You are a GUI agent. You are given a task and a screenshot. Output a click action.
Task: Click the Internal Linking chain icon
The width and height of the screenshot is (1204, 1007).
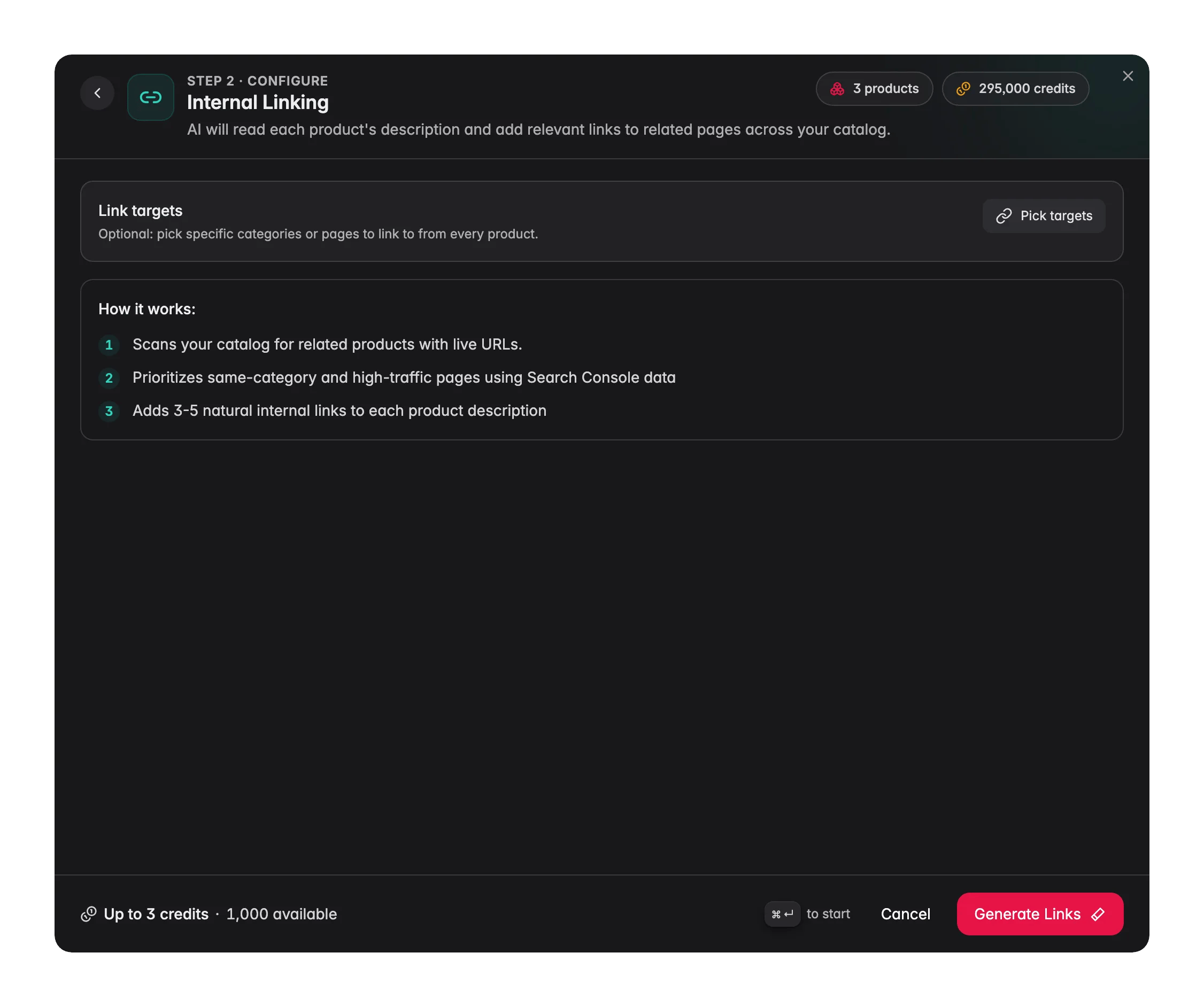click(151, 97)
